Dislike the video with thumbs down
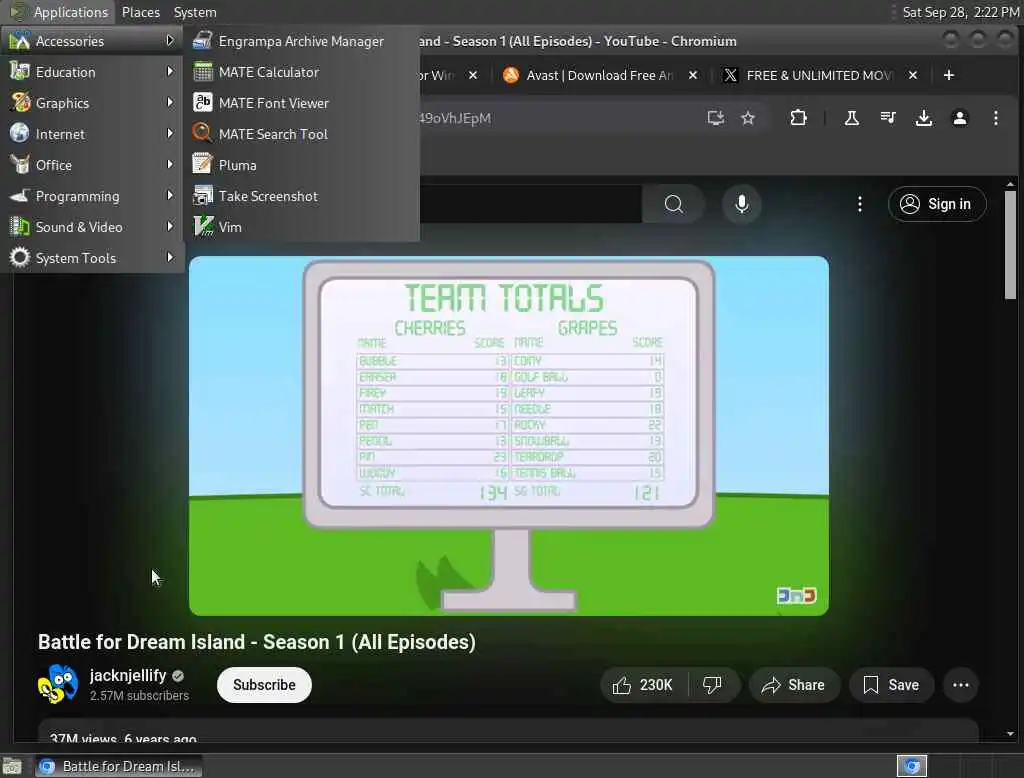1024x778 pixels. (x=712, y=685)
